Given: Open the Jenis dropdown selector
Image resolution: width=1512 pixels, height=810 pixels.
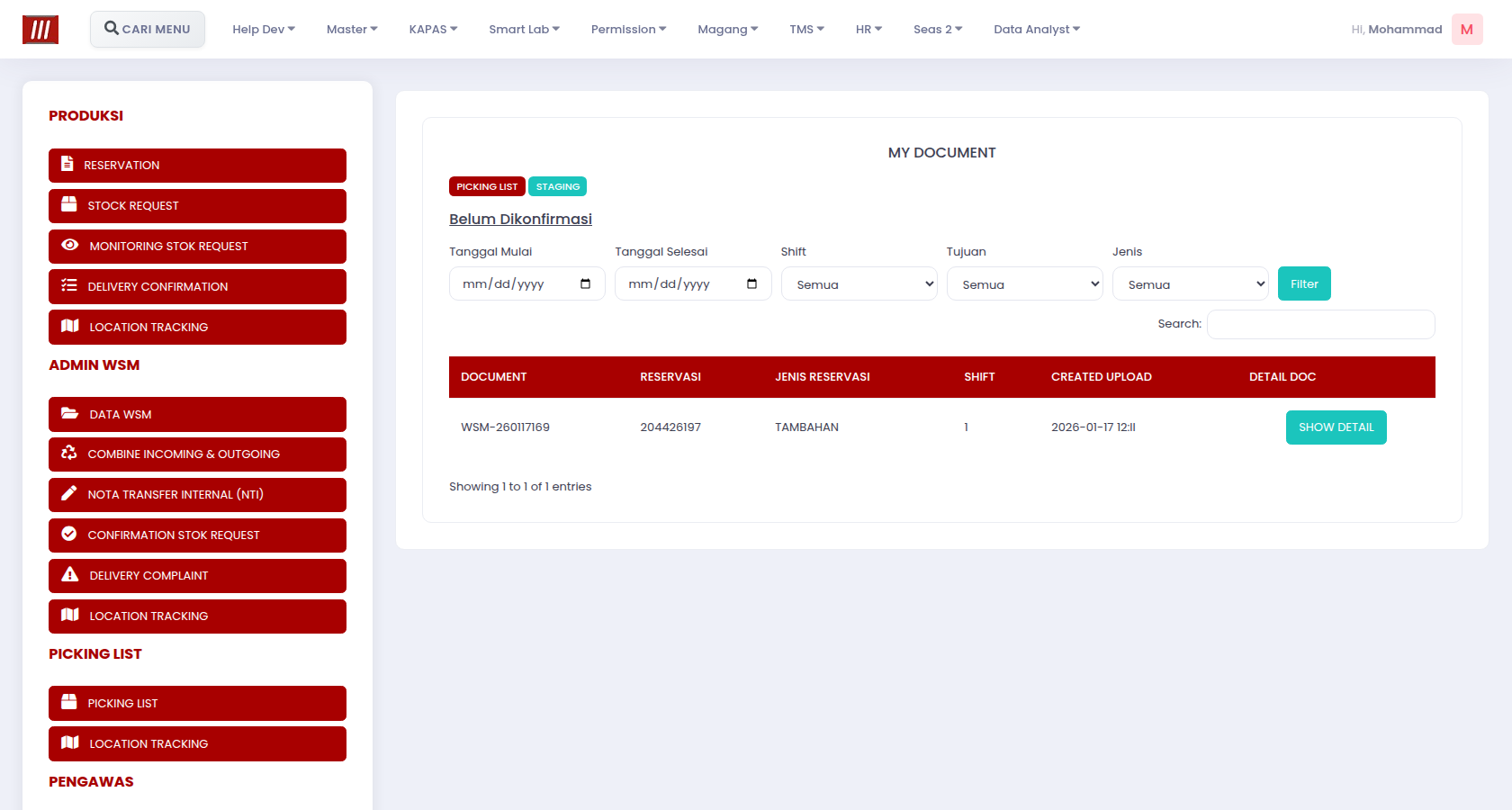Looking at the screenshot, I should (1190, 283).
